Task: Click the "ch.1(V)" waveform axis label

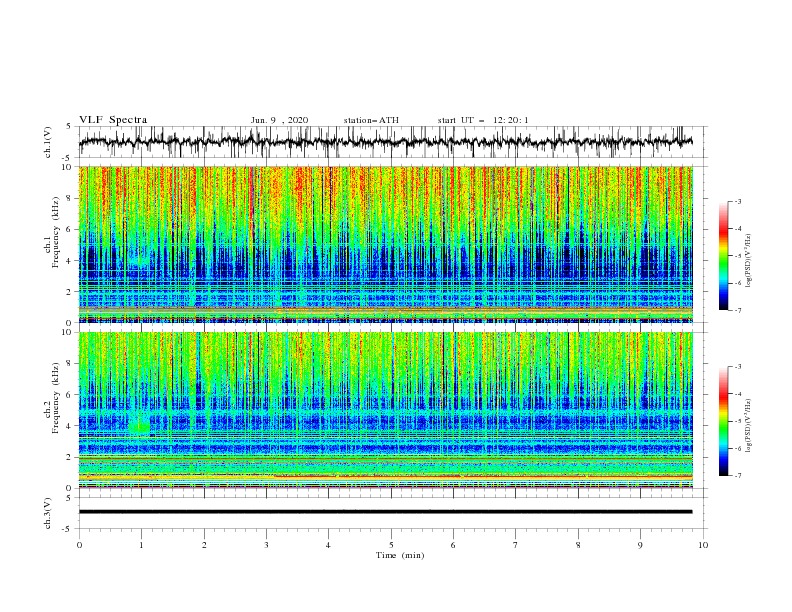Action: pos(48,142)
